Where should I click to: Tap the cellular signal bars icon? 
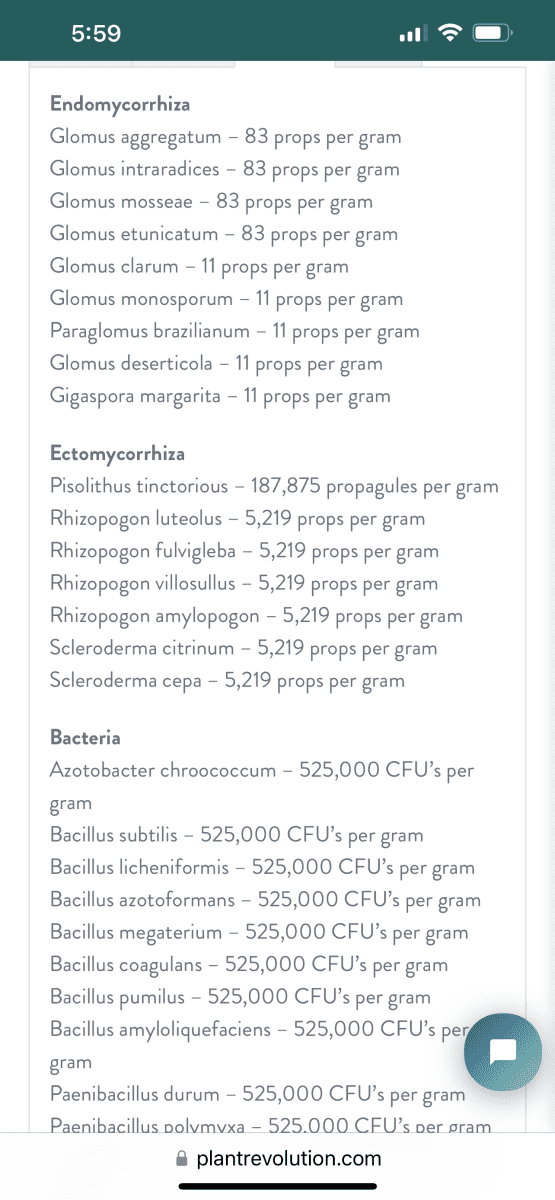click(412, 35)
